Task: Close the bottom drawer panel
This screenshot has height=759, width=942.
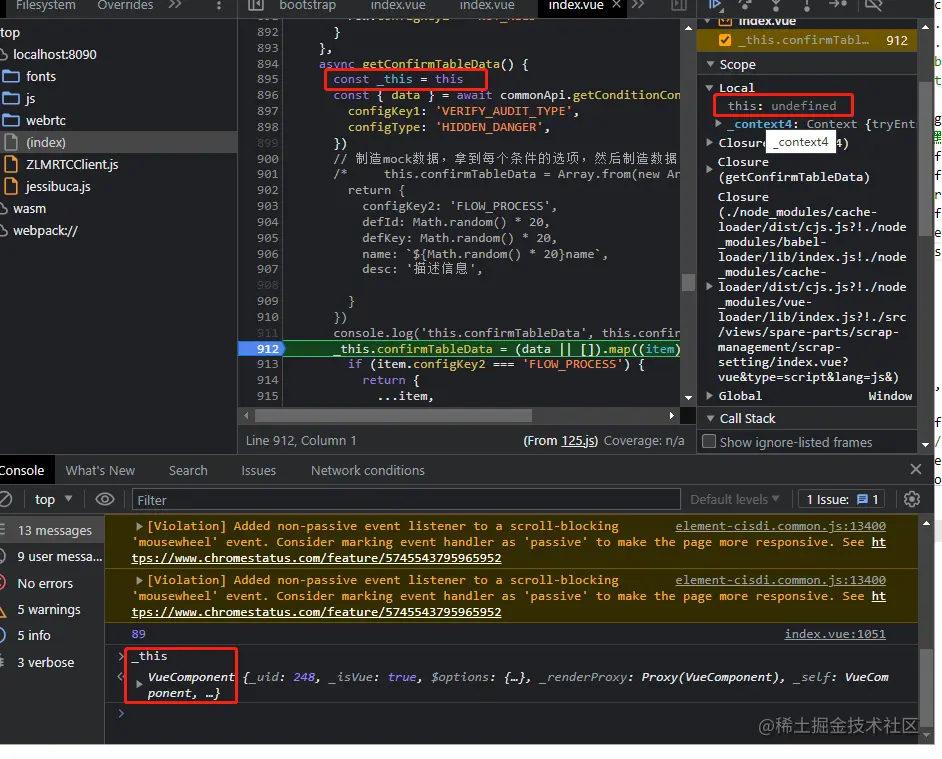Action: tap(916, 469)
